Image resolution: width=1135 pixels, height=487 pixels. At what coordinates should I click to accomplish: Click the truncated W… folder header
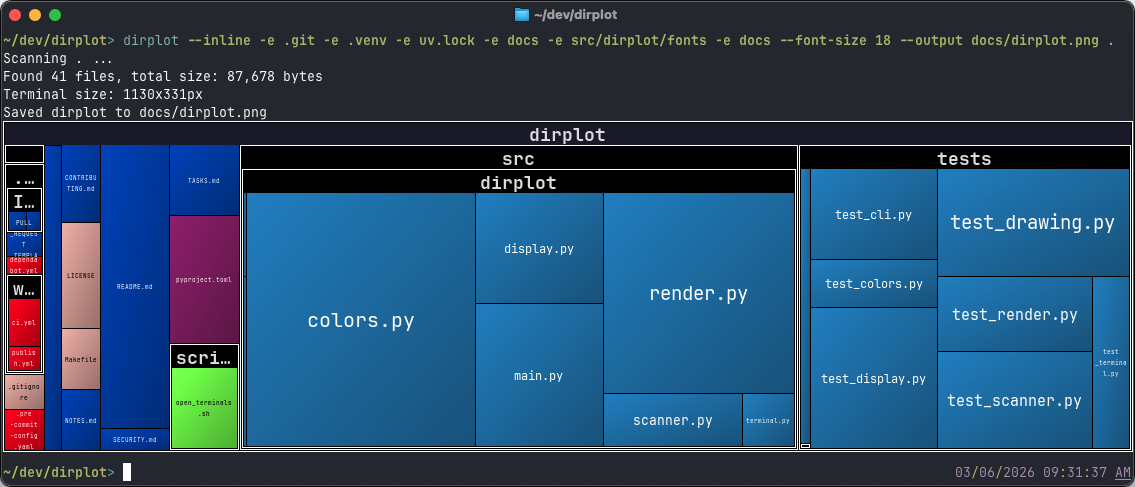click(x=24, y=289)
